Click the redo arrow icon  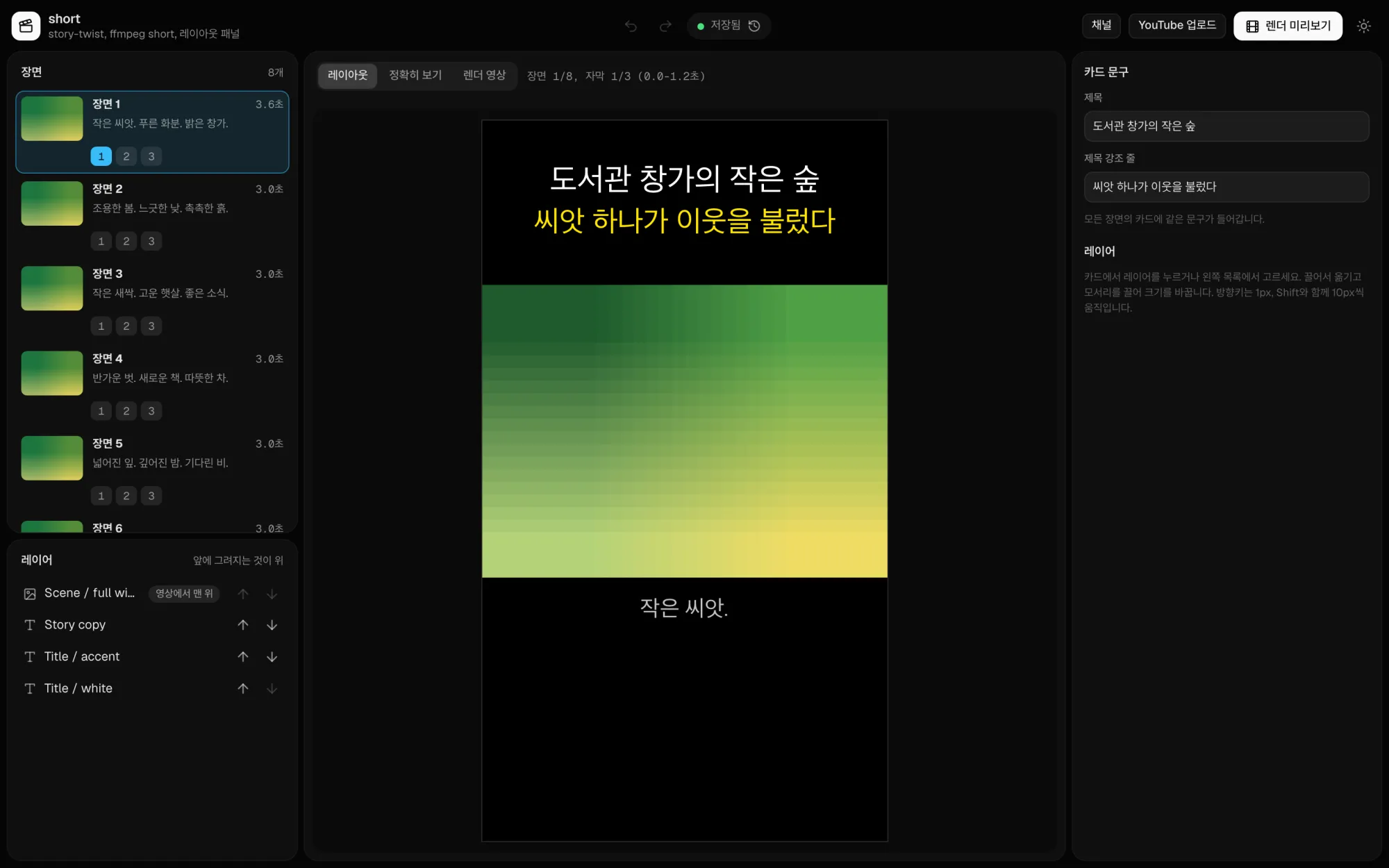pos(665,26)
